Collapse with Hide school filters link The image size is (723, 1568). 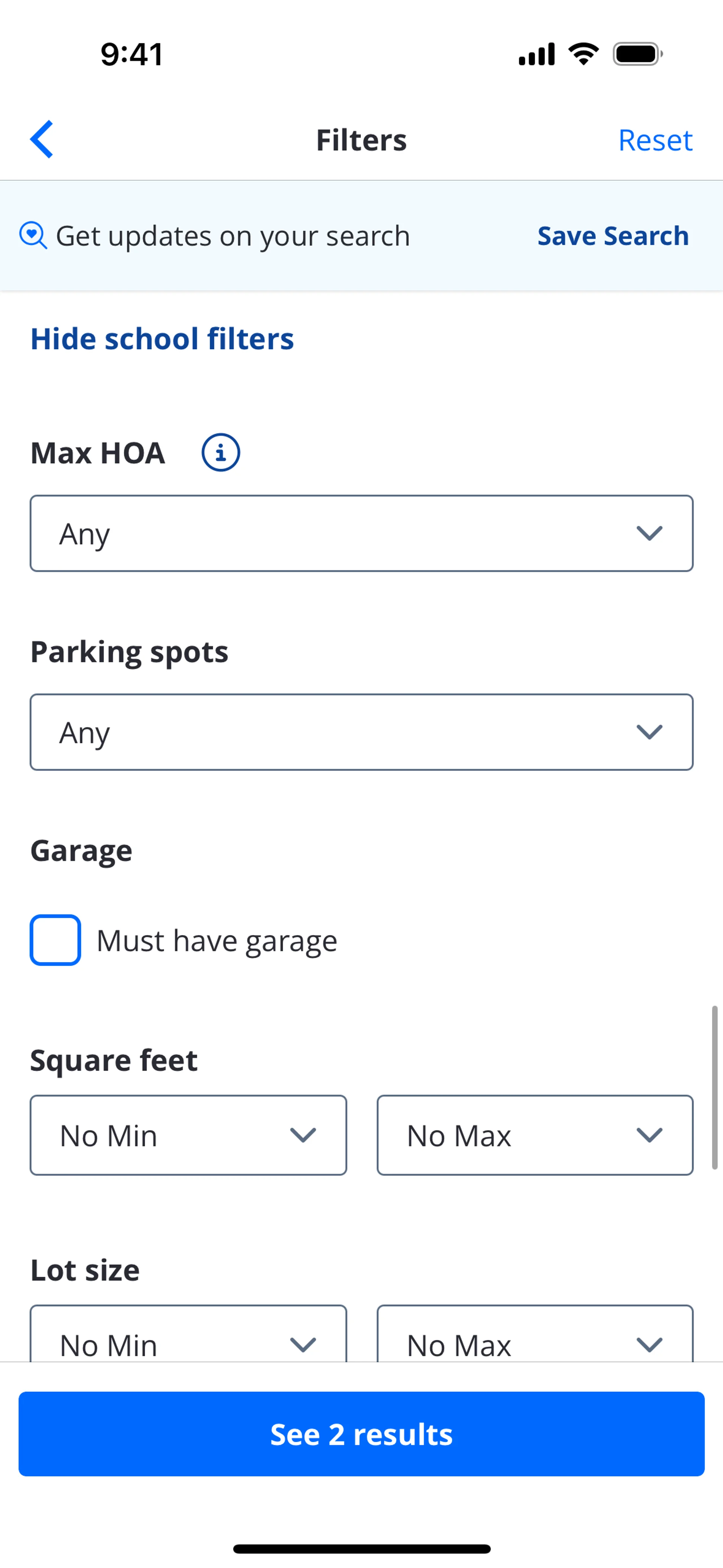162,339
